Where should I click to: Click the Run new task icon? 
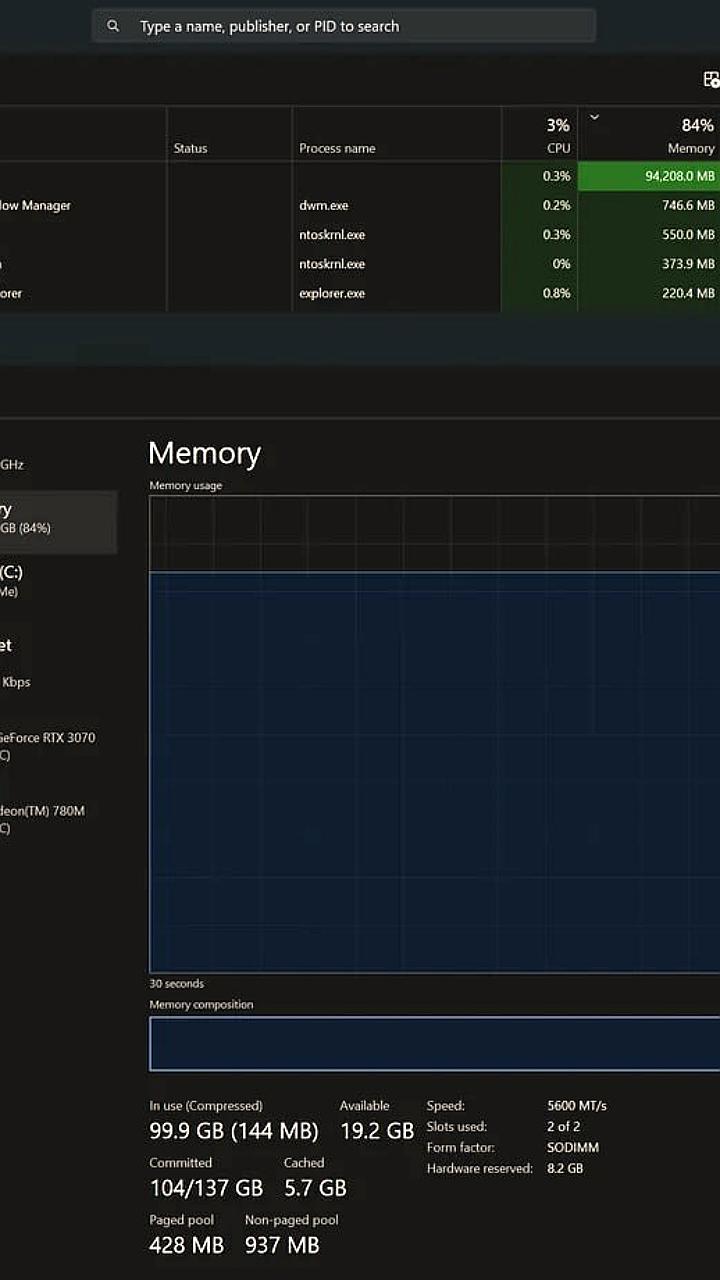pos(711,80)
